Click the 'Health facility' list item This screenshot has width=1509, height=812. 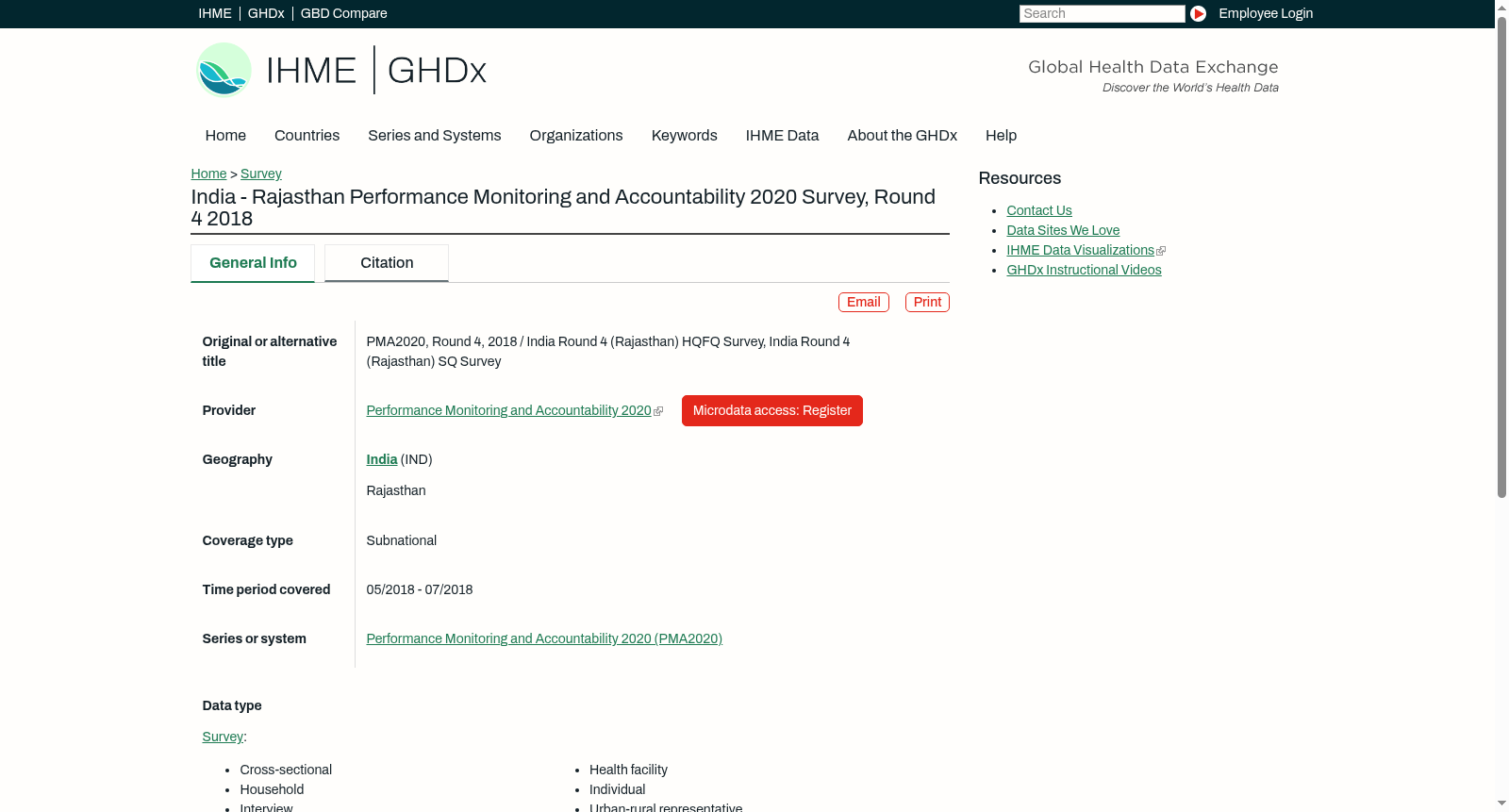(628, 770)
